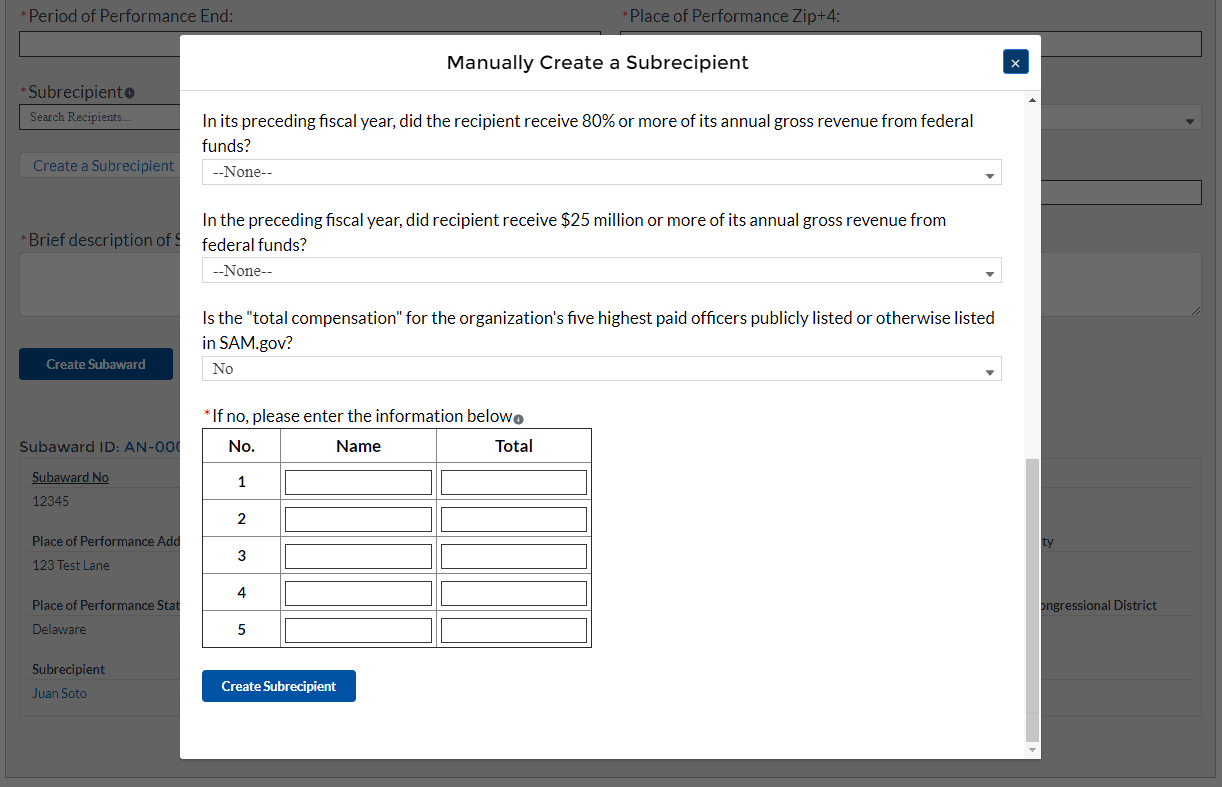Click the Name field for officer 1
This screenshot has width=1222, height=787.
click(x=358, y=483)
